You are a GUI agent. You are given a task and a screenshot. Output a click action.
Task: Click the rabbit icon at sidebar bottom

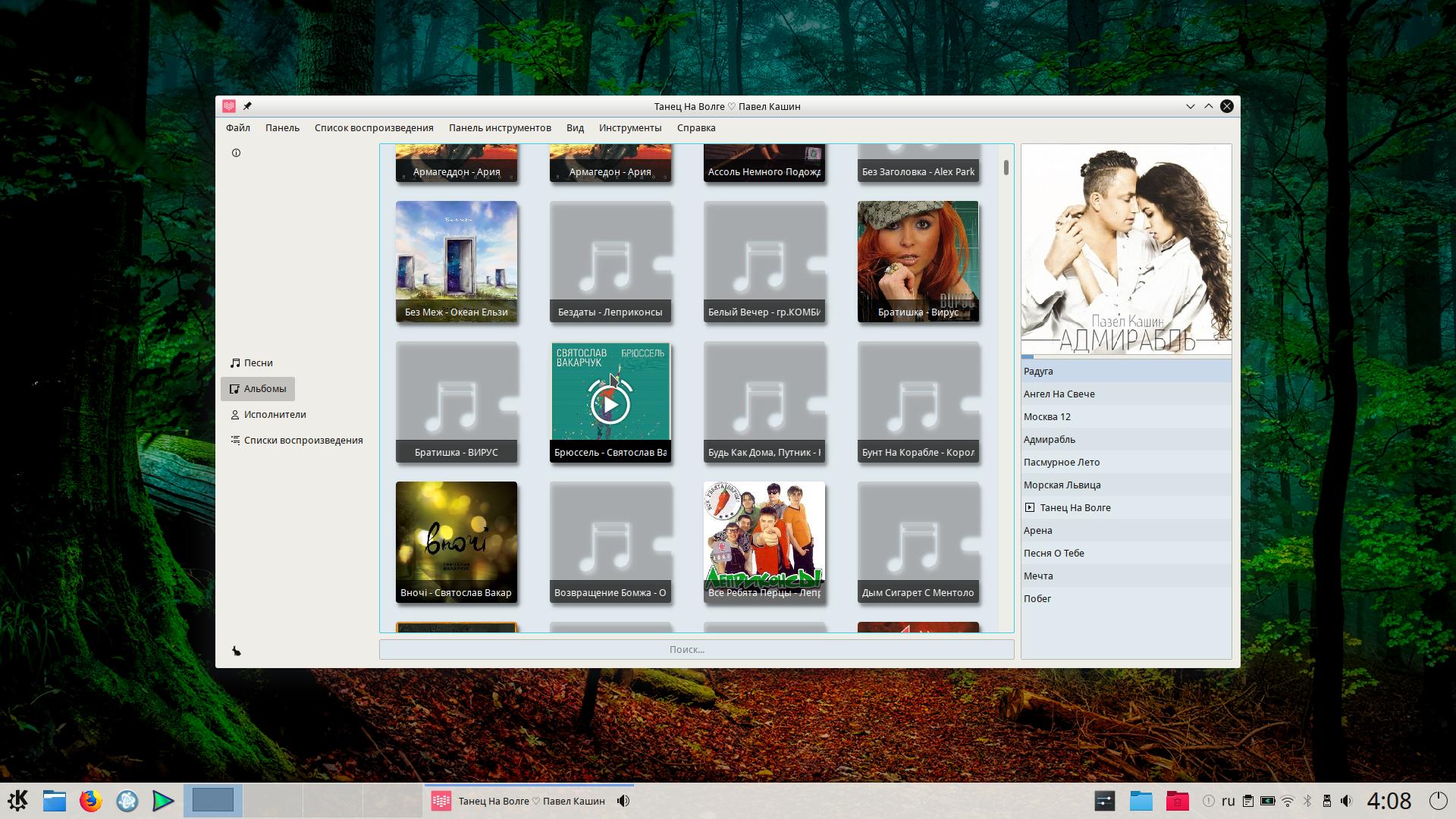pos(237,651)
